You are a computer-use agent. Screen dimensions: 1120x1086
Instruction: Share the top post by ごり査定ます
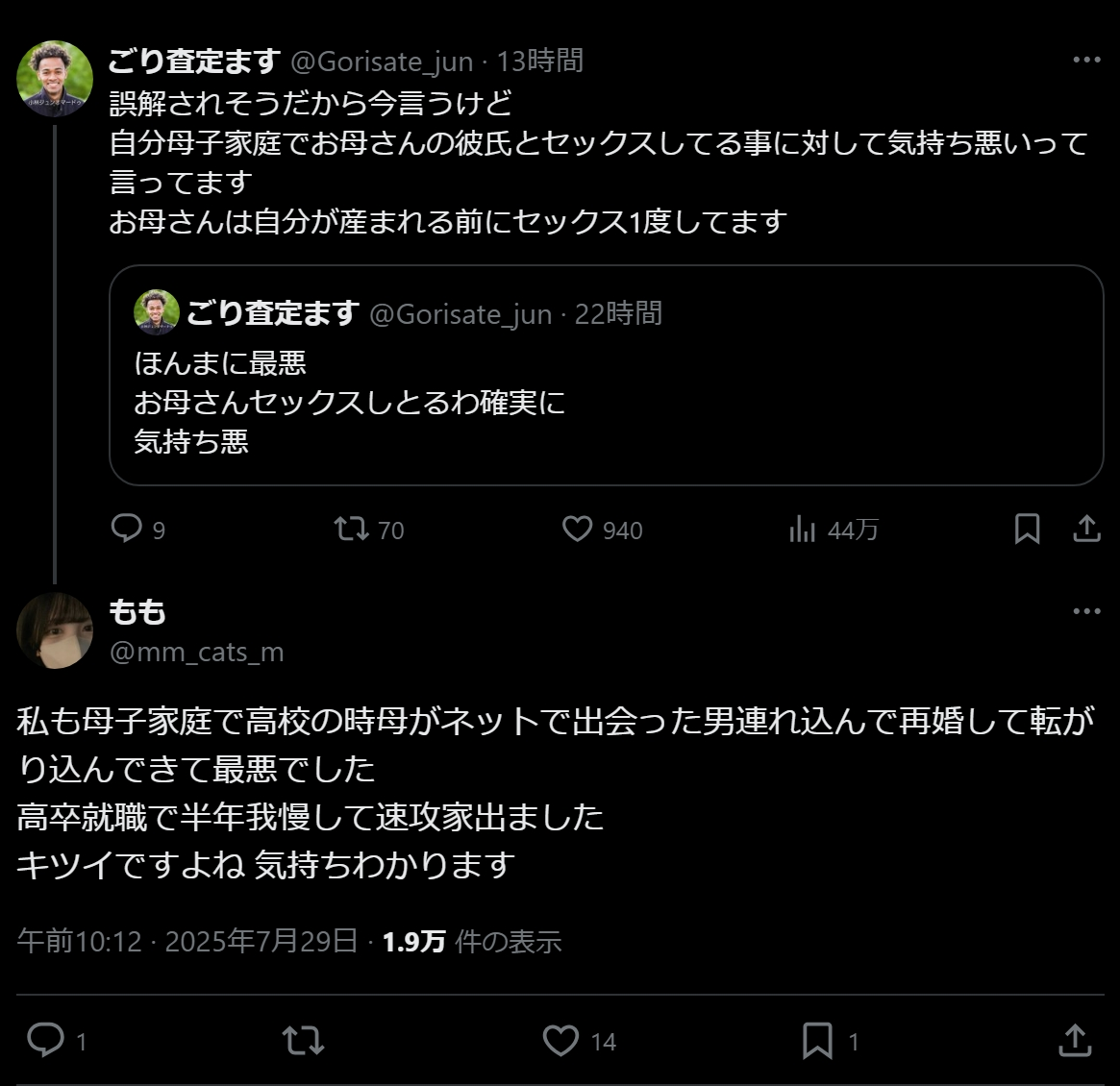[x=1086, y=529]
